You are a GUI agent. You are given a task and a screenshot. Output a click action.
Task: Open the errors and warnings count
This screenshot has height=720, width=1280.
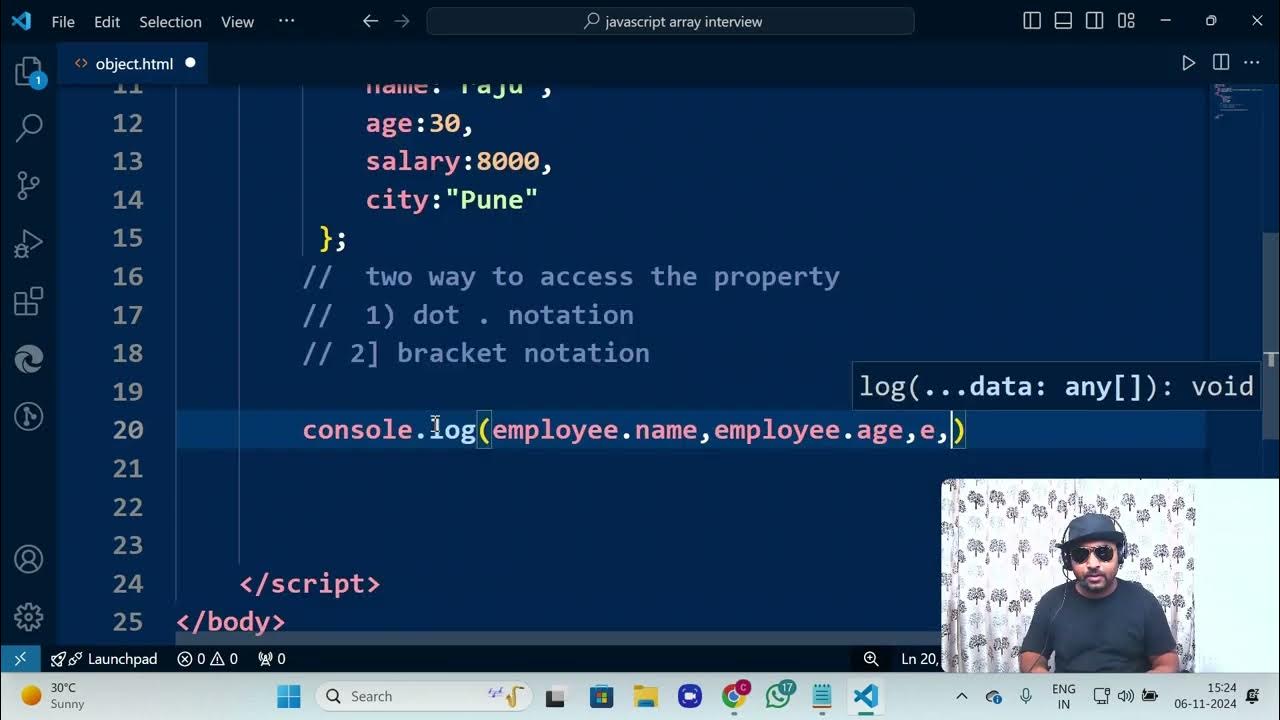pyautogui.click(x=208, y=658)
